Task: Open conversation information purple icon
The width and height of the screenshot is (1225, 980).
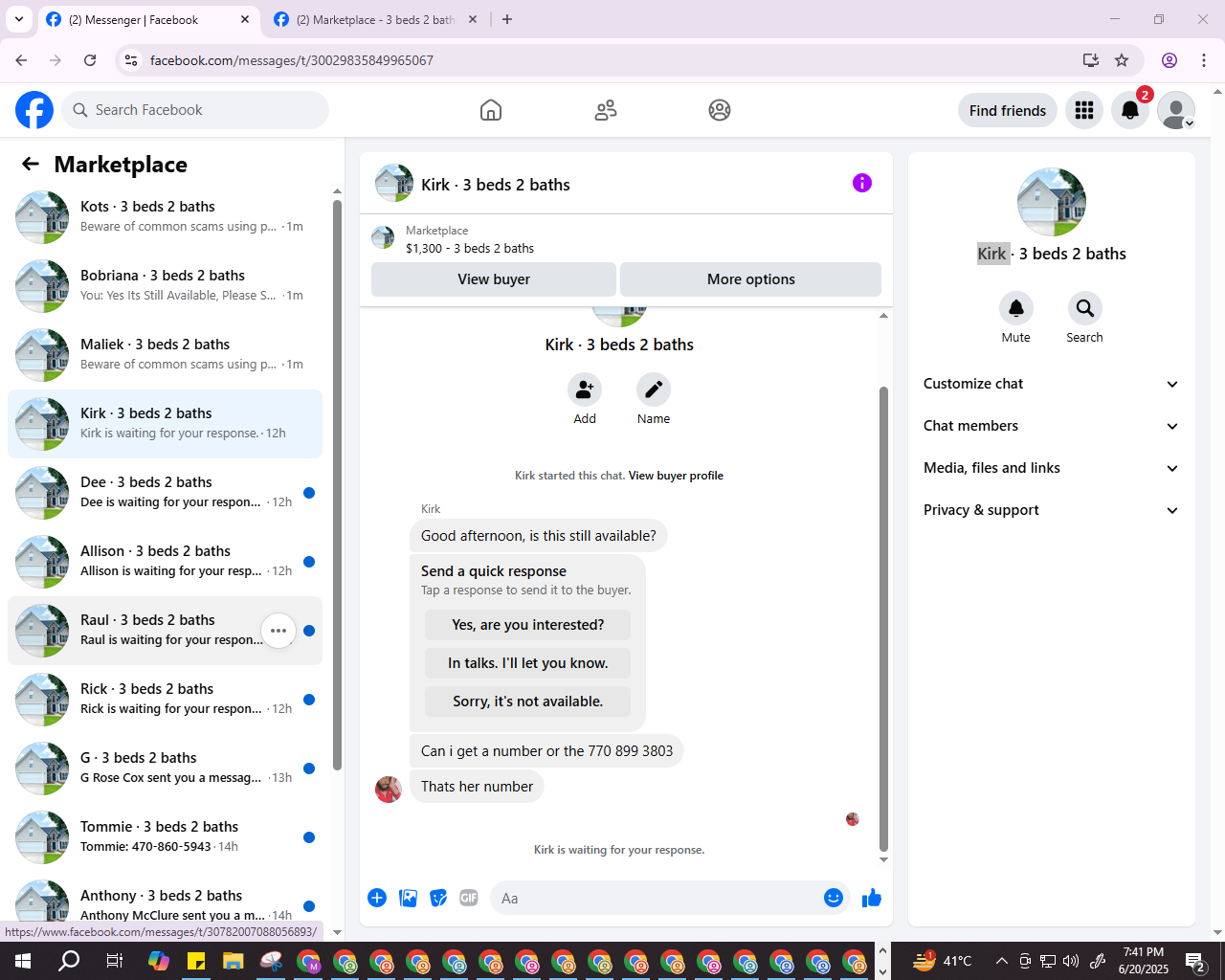Action: (862, 183)
